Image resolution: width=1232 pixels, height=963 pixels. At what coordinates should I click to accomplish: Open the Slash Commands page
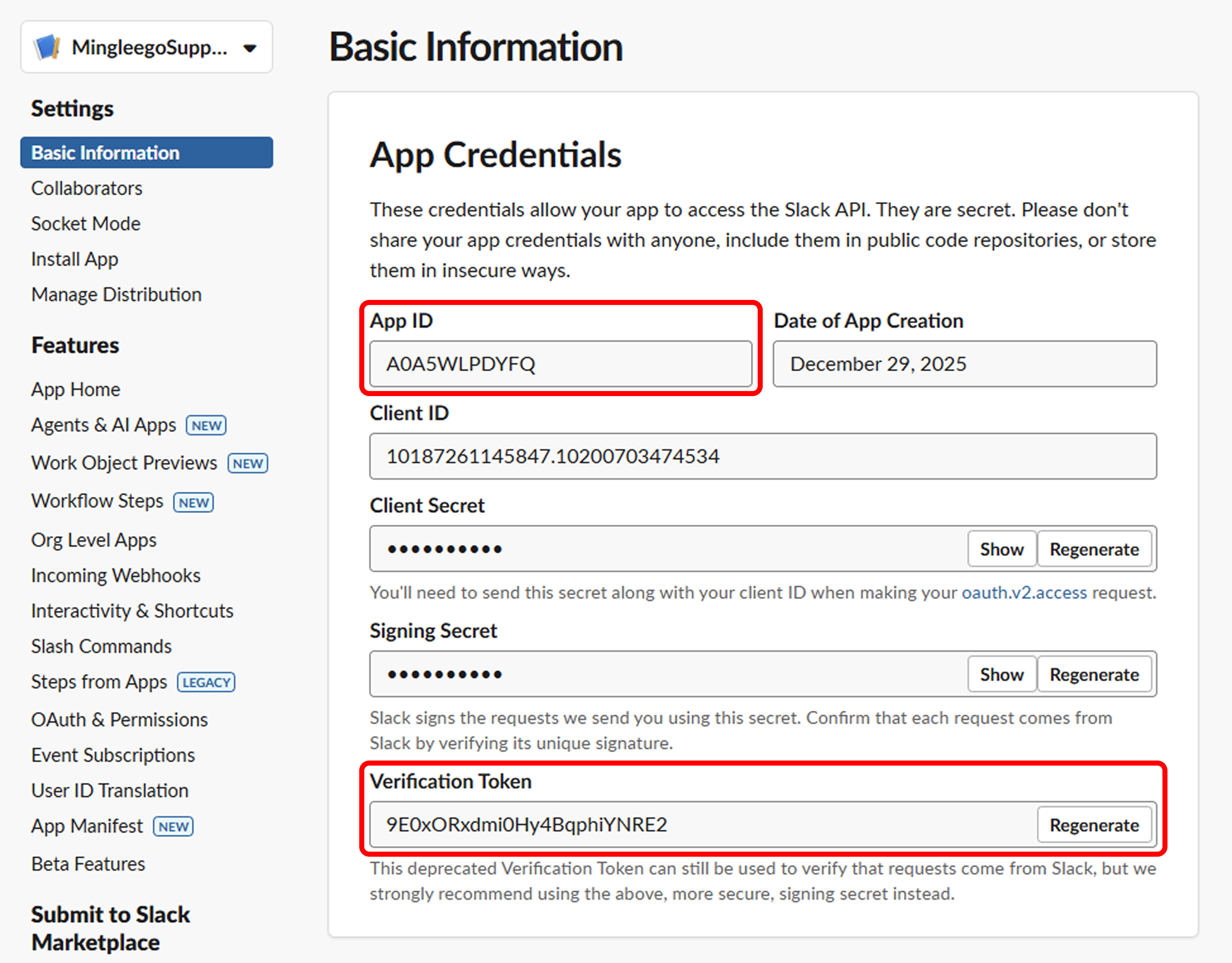[x=102, y=646]
